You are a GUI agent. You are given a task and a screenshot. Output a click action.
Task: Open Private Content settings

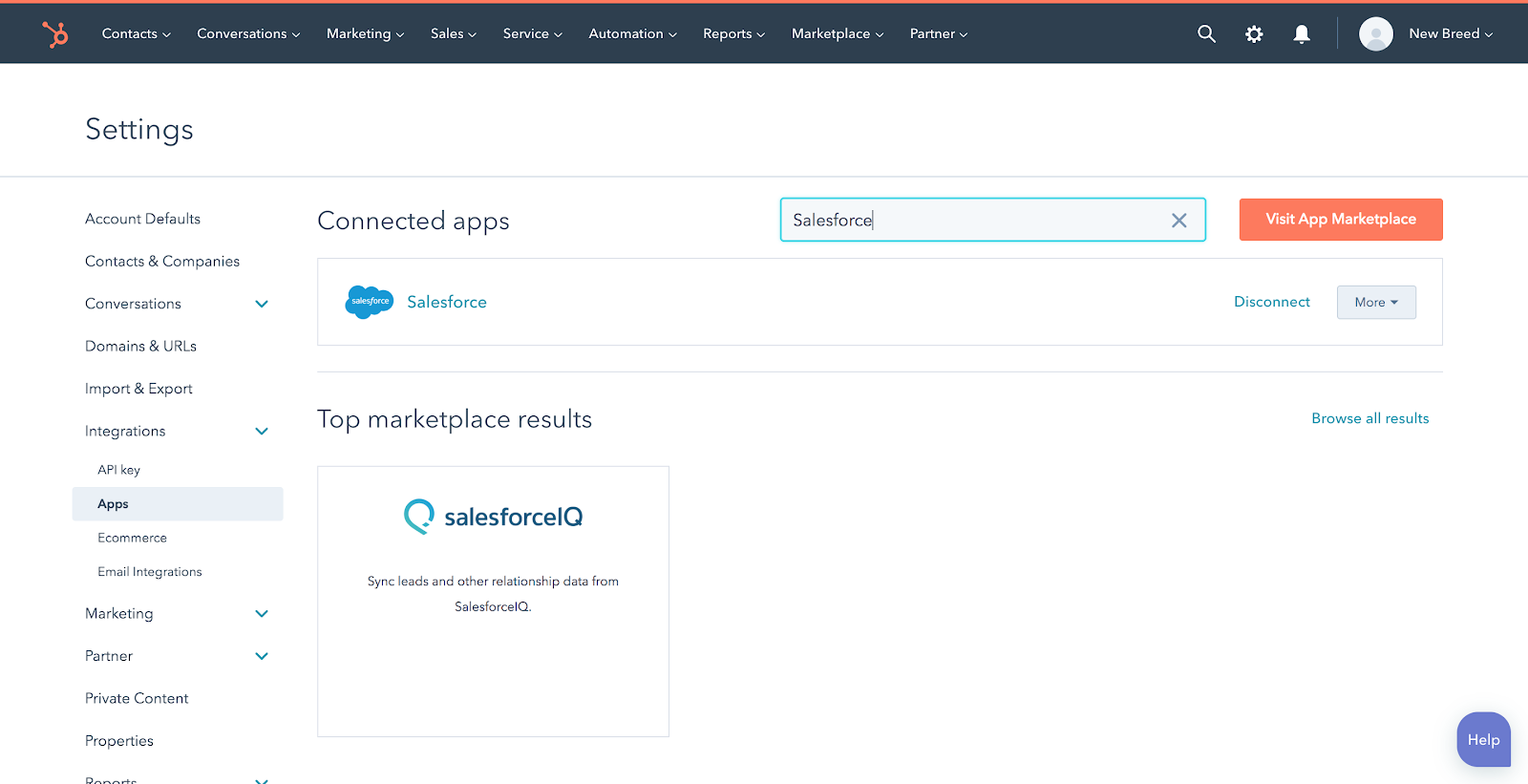click(x=137, y=698)
